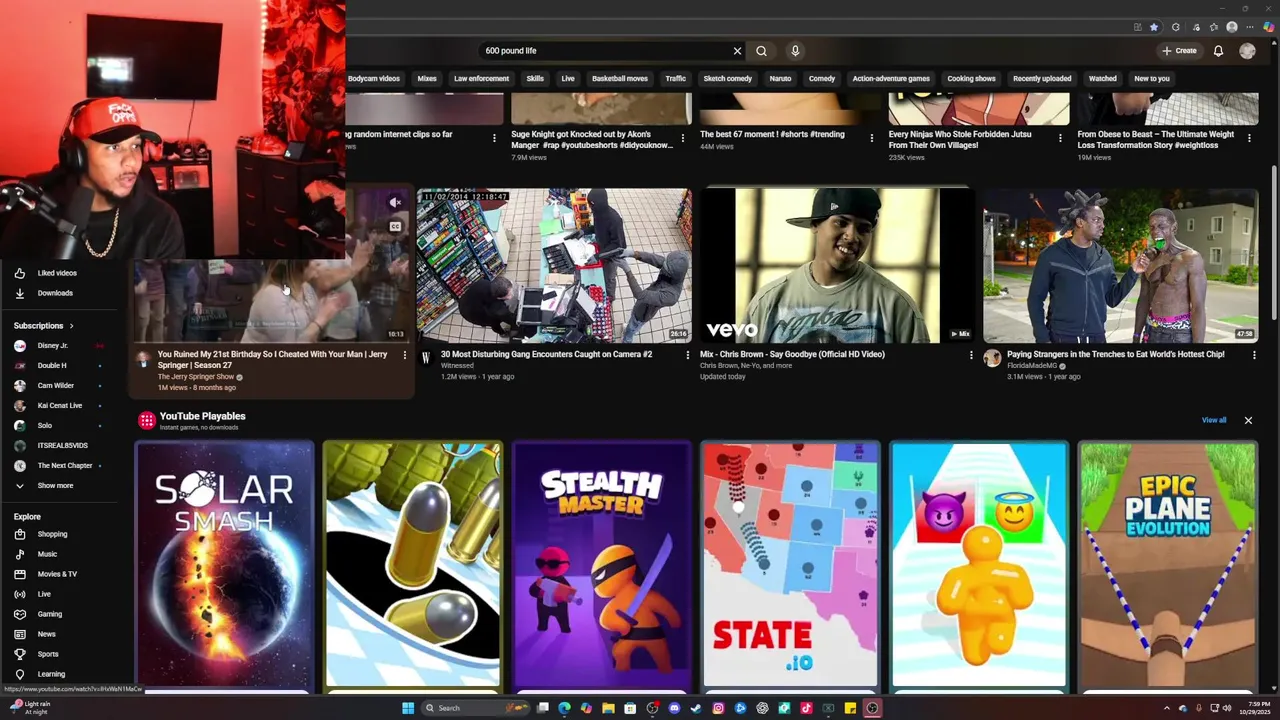Toggle mute on the Jerry Springer preview
Screen dimensions: 1280x720
pyautogui.click(x=395, y=203)
